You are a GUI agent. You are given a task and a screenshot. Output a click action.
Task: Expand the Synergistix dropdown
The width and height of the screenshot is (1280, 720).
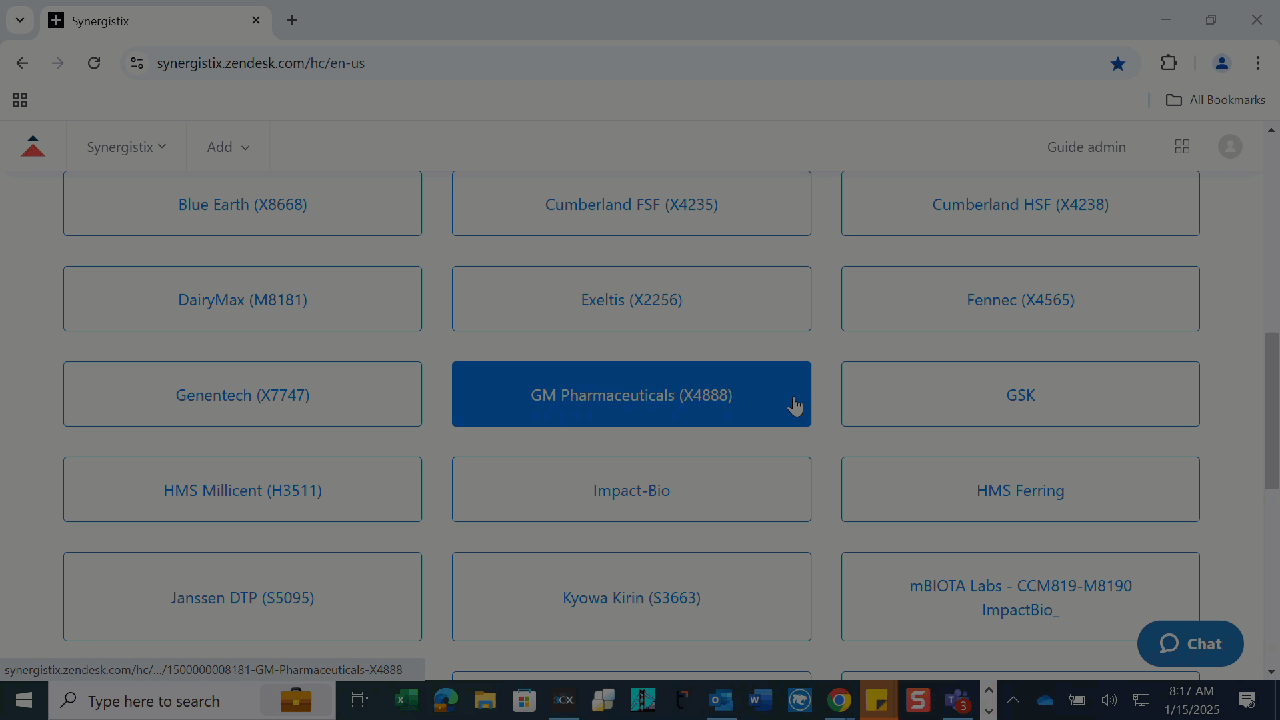[126, 147]
